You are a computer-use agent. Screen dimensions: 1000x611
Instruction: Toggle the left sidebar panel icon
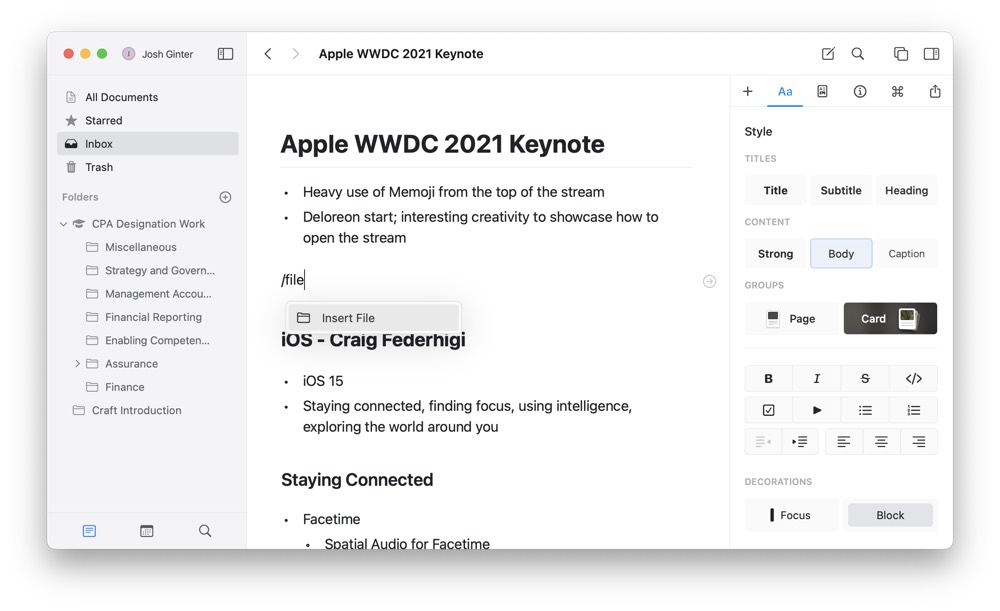pos(225,54)
